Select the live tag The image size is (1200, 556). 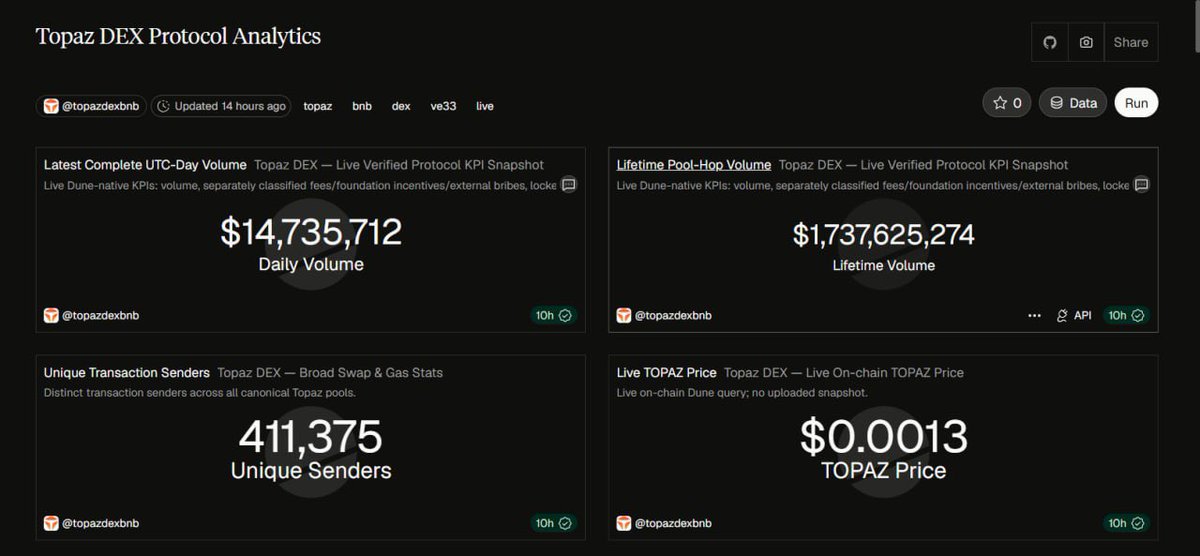pyautogui.click(x=485, y=106)
